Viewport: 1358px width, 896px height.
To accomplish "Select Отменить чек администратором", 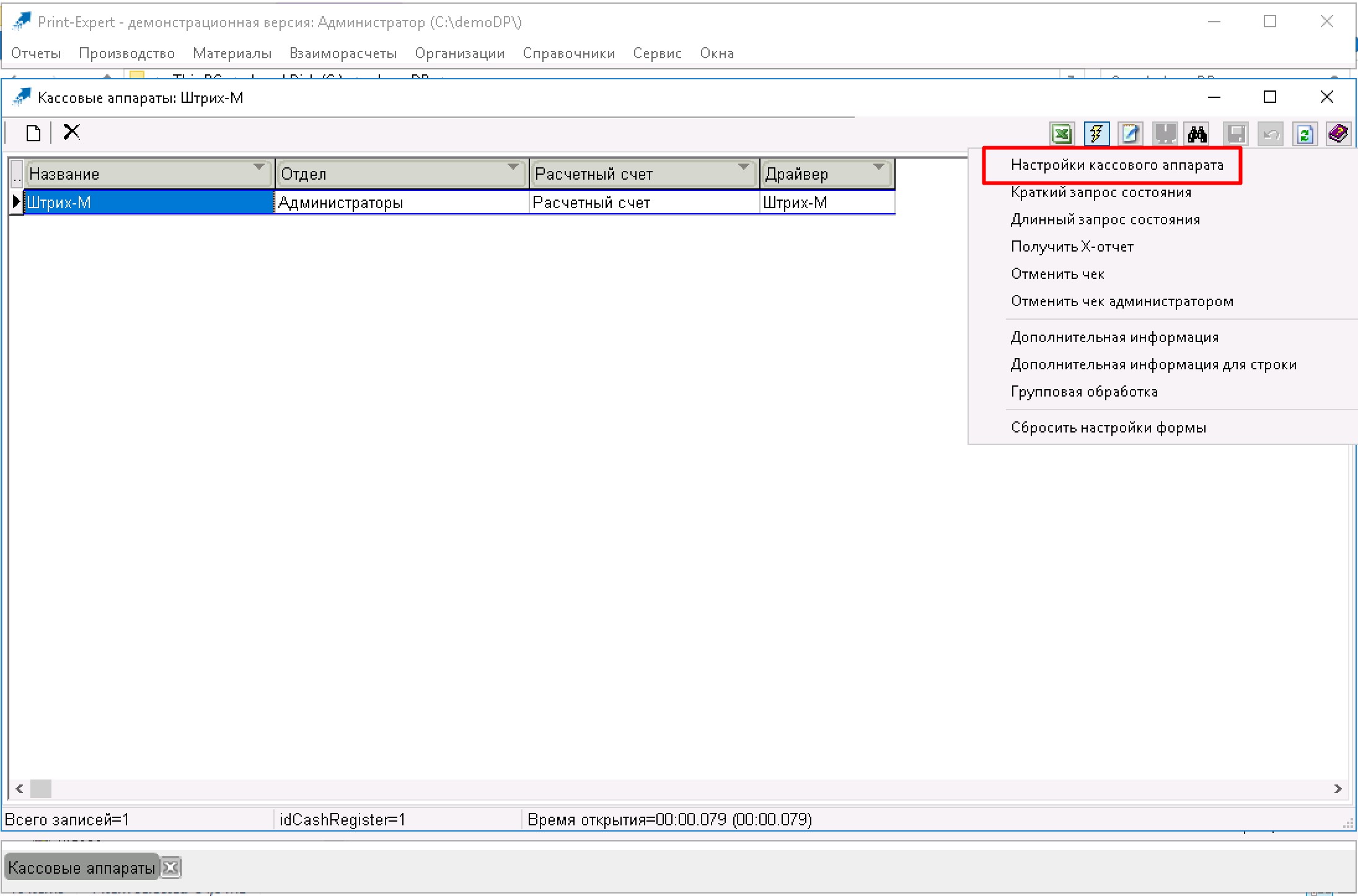I will (x=1122, y=301).
